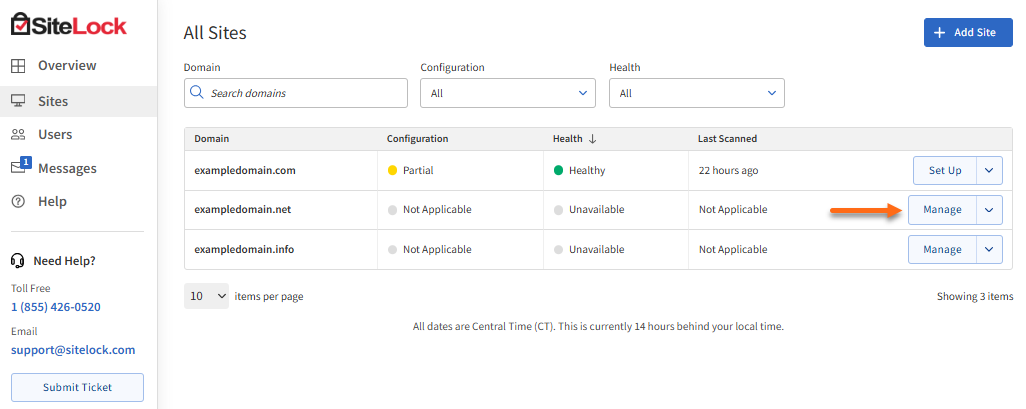Expand the Manage dropdown arrow for exampledomain.info
This screenshot has width=1026, height=409.
(989, 249)
